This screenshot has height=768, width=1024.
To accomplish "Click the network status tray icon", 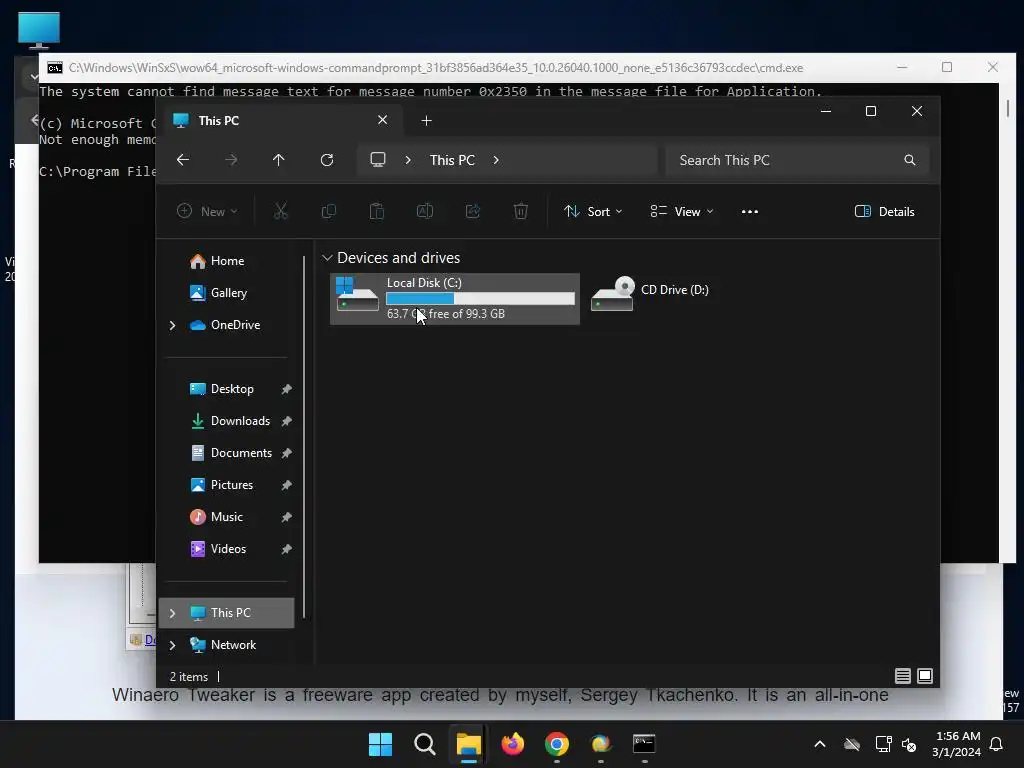I will [883, 744].
